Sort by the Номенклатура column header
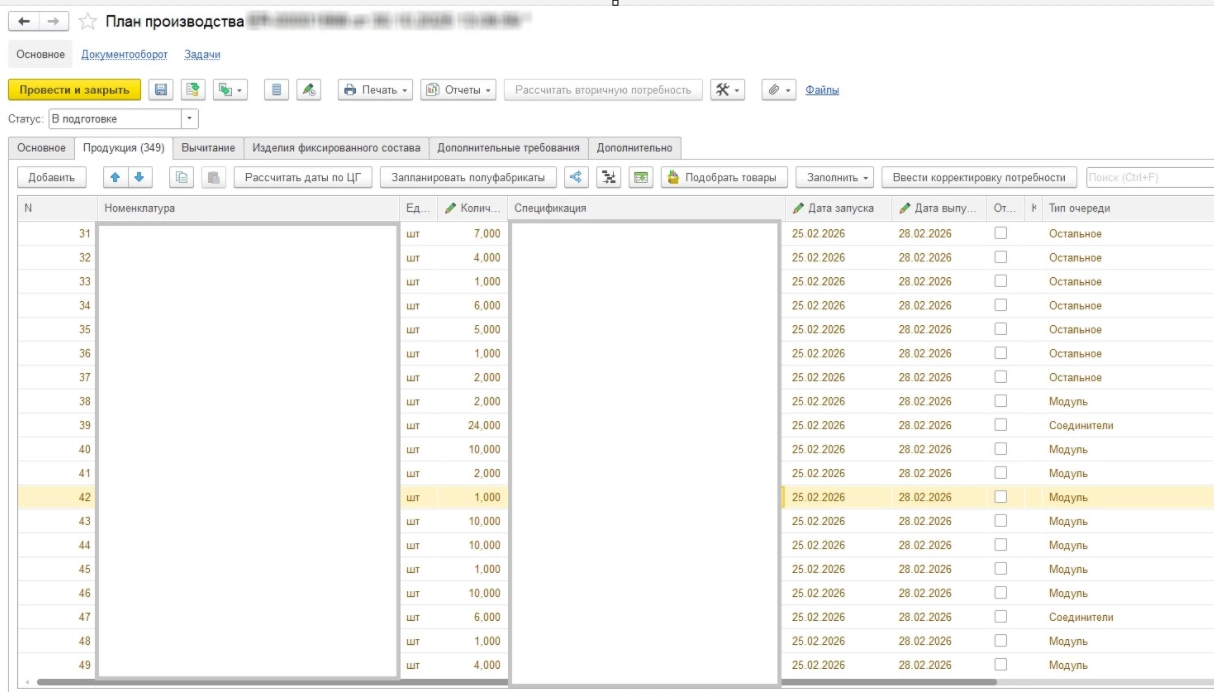The width and height of the screenshot is (1214, 692). 250,207
